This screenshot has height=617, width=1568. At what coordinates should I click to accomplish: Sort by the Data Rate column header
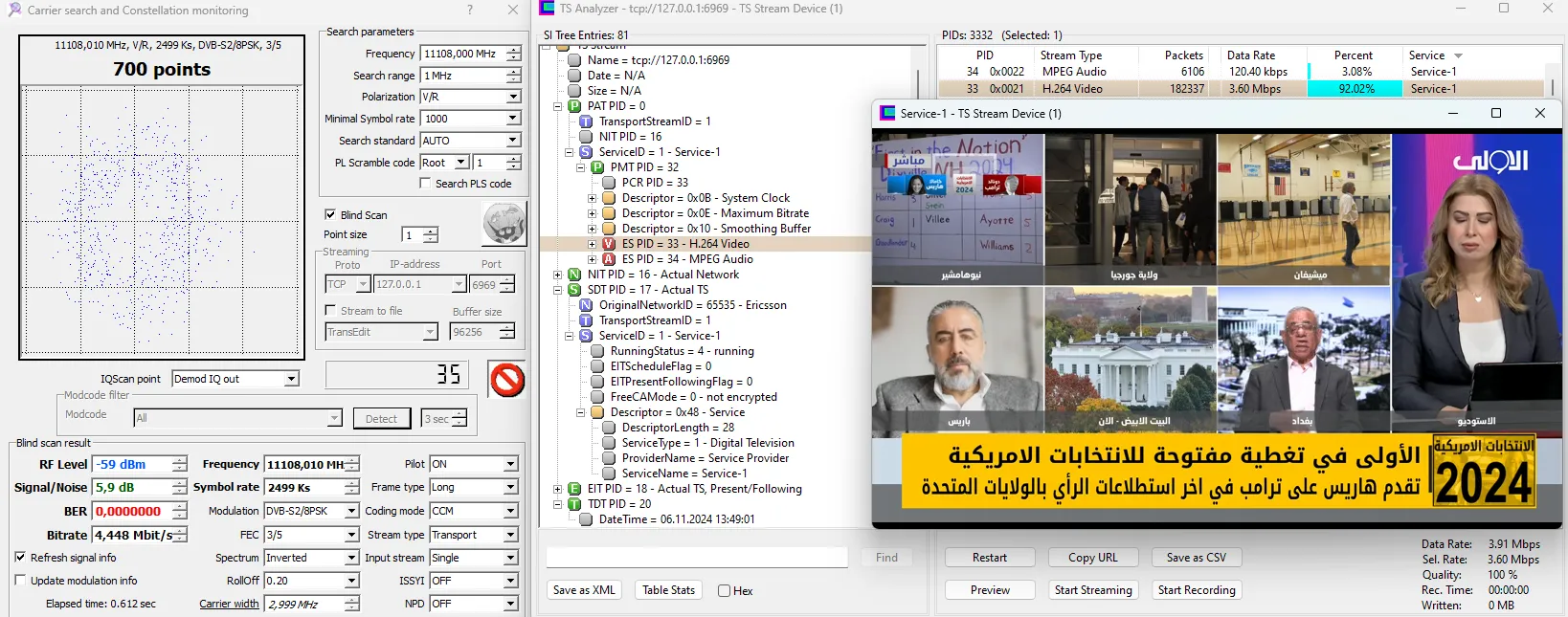click(x=1250, y=55)
